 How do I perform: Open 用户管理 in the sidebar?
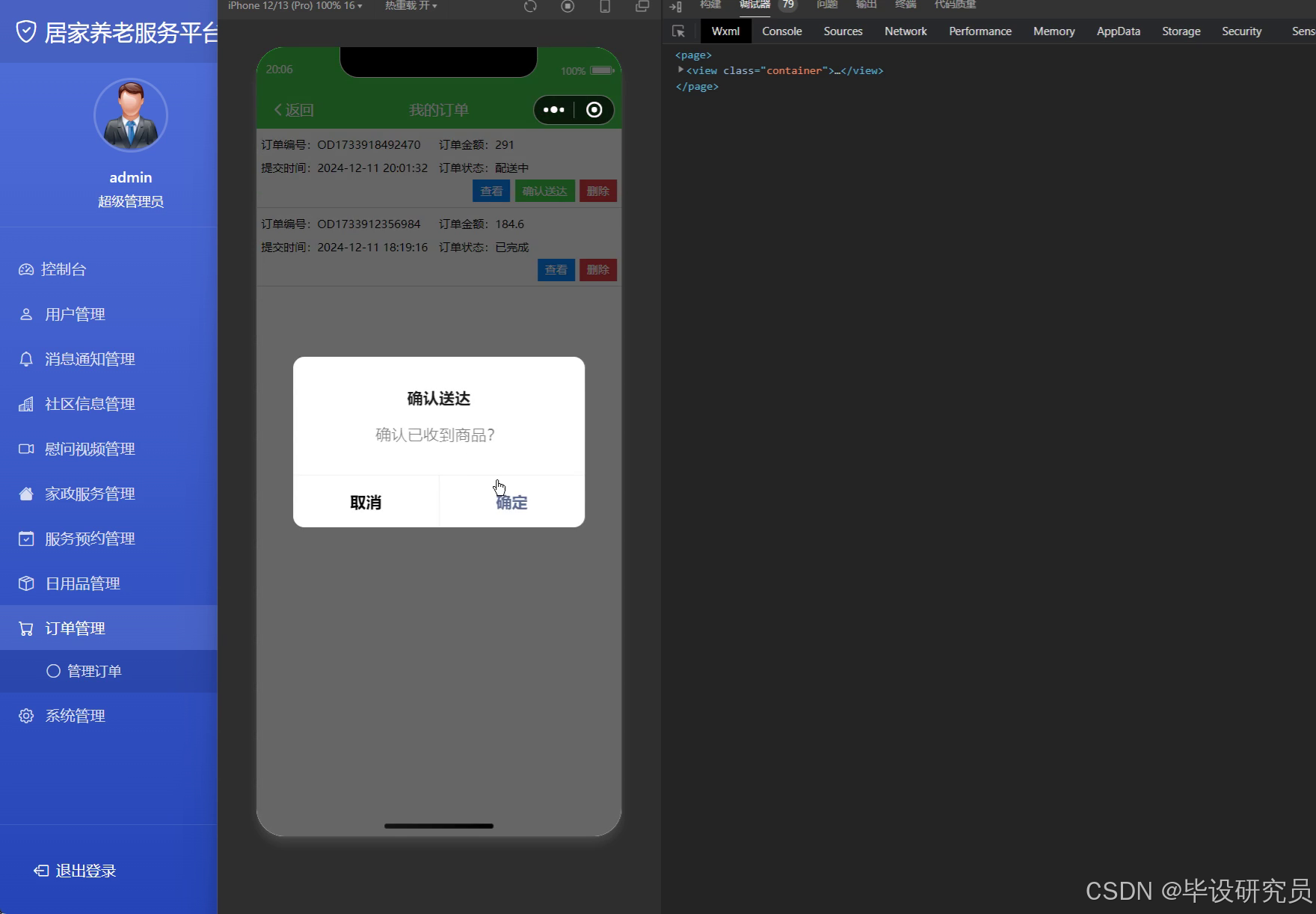click(108, 314)
